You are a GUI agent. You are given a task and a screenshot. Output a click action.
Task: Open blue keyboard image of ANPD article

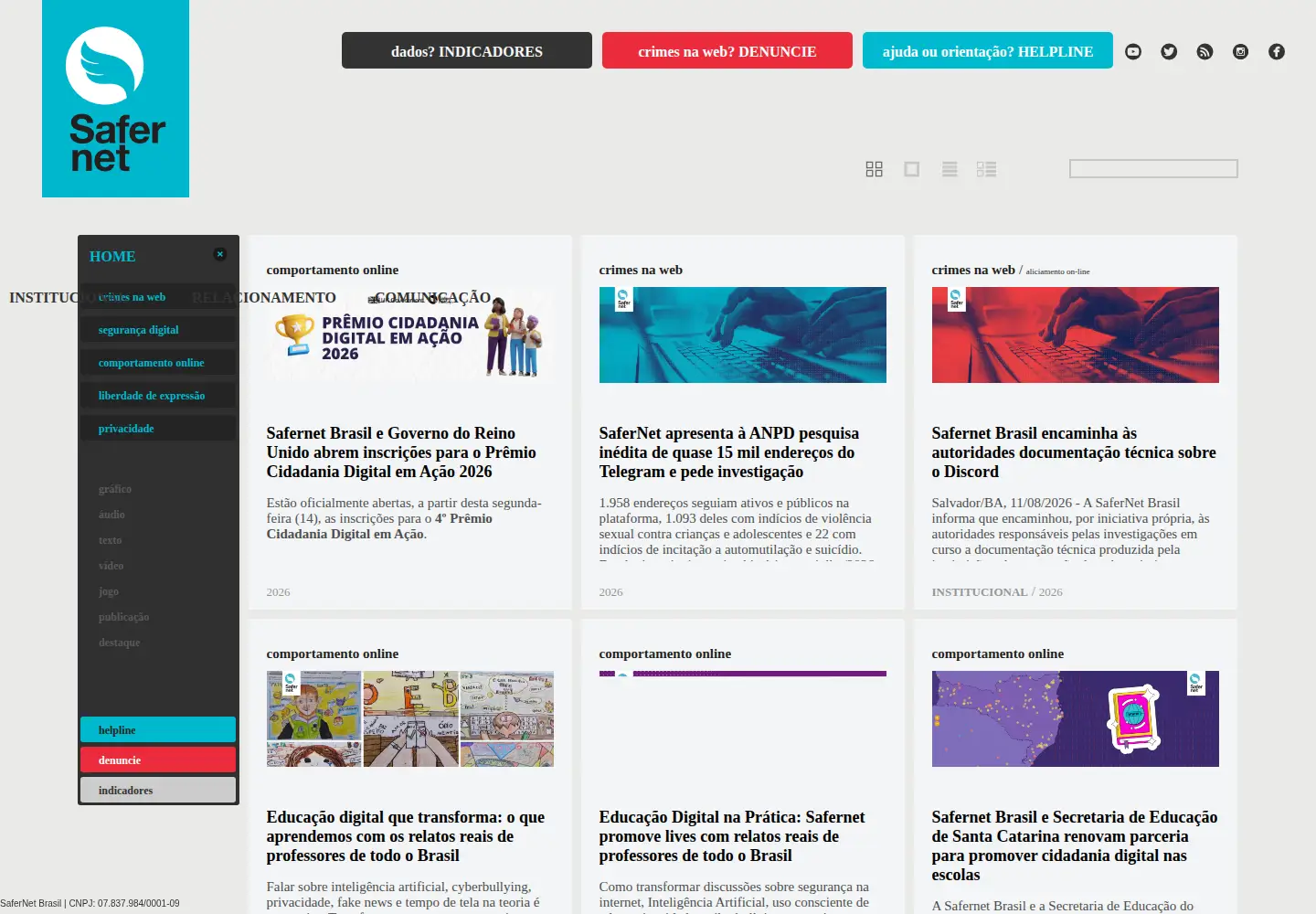(x=743, y=335)
